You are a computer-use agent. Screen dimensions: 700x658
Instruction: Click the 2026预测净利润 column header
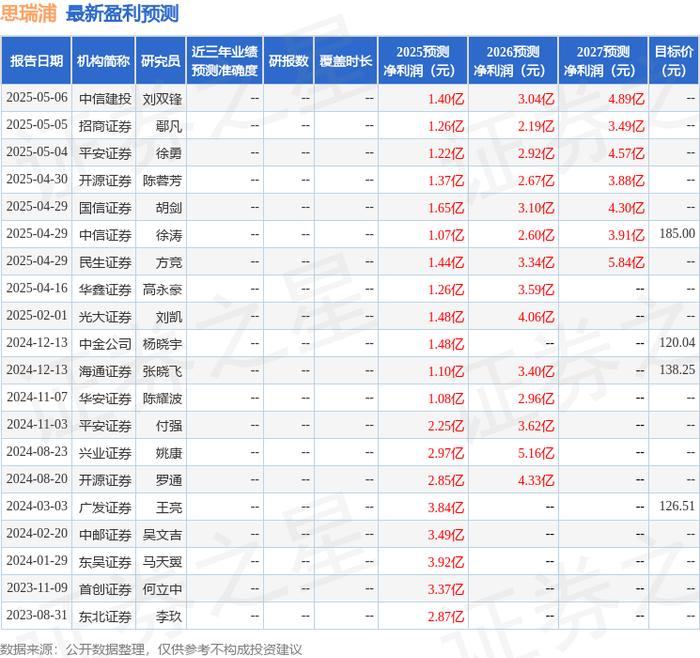tap(513, 60)
